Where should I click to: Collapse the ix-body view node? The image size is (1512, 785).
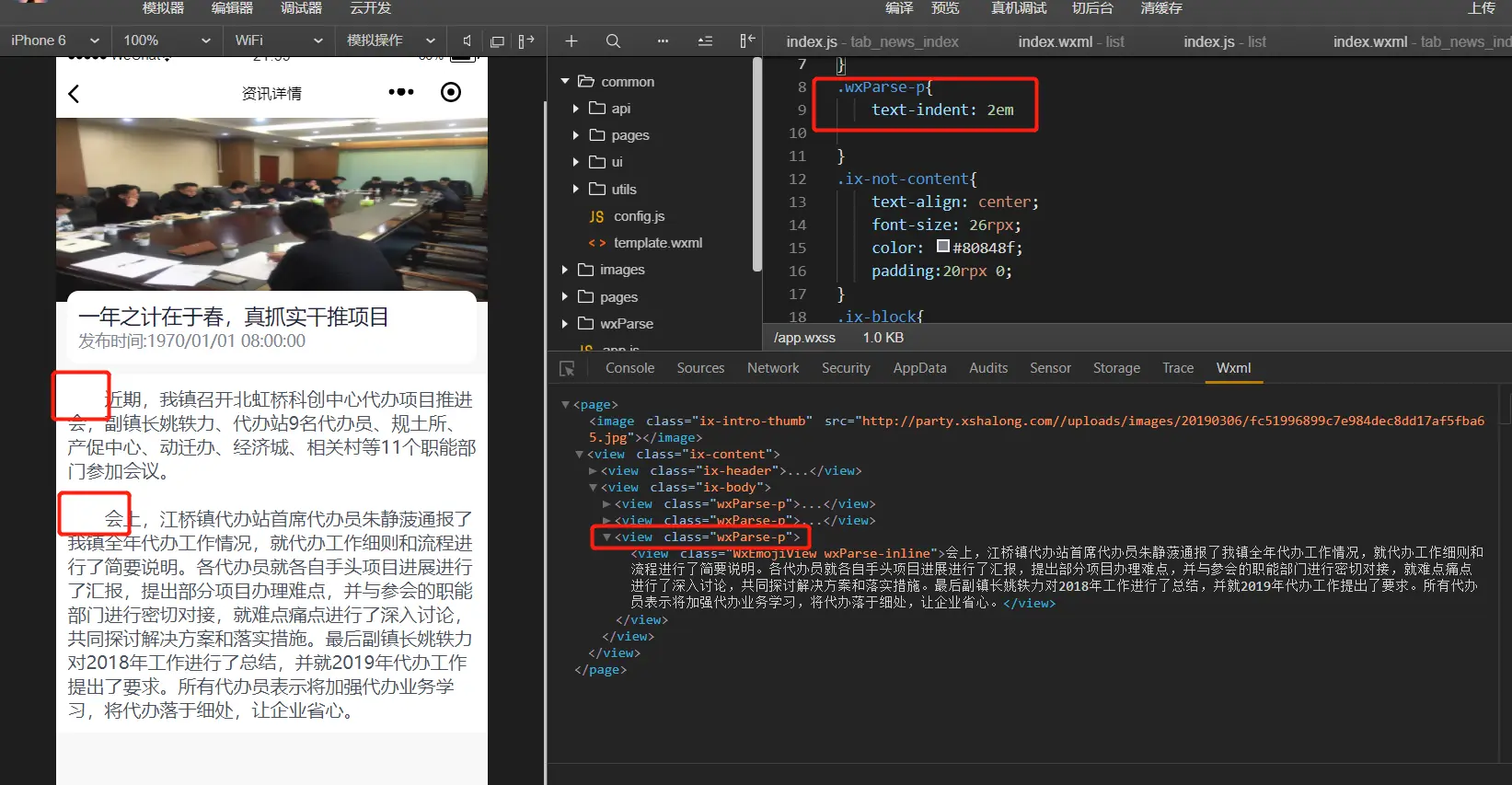tap(593, 488)
